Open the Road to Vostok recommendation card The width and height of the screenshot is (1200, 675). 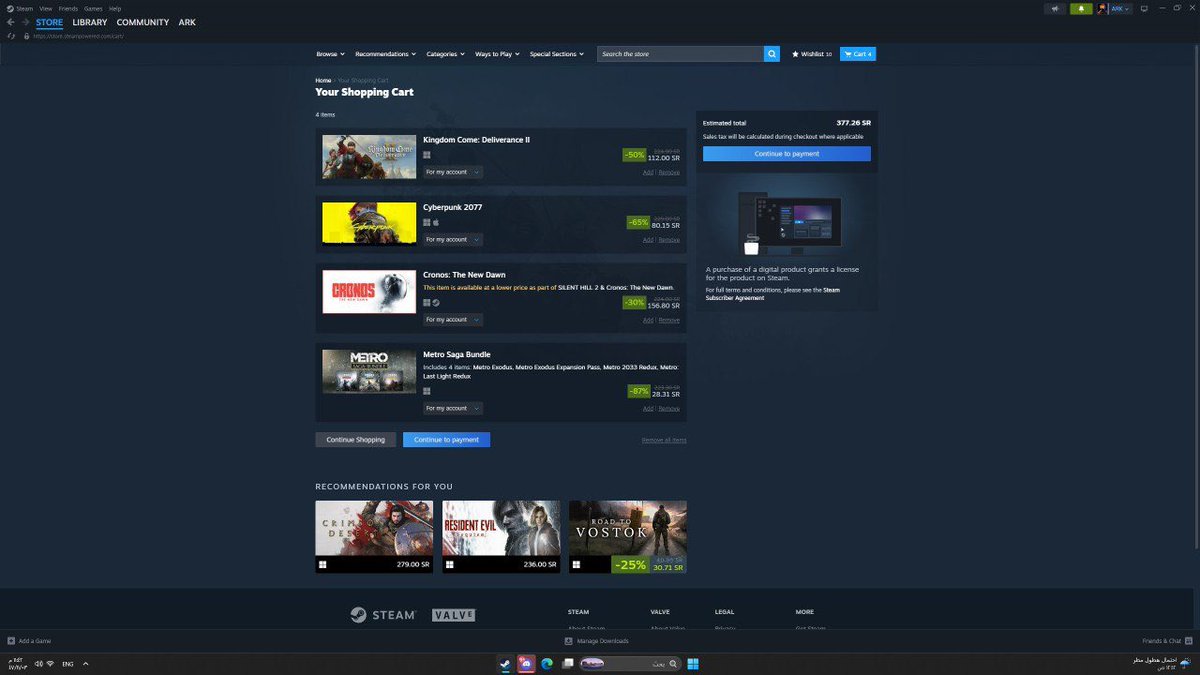pos(628,537)
